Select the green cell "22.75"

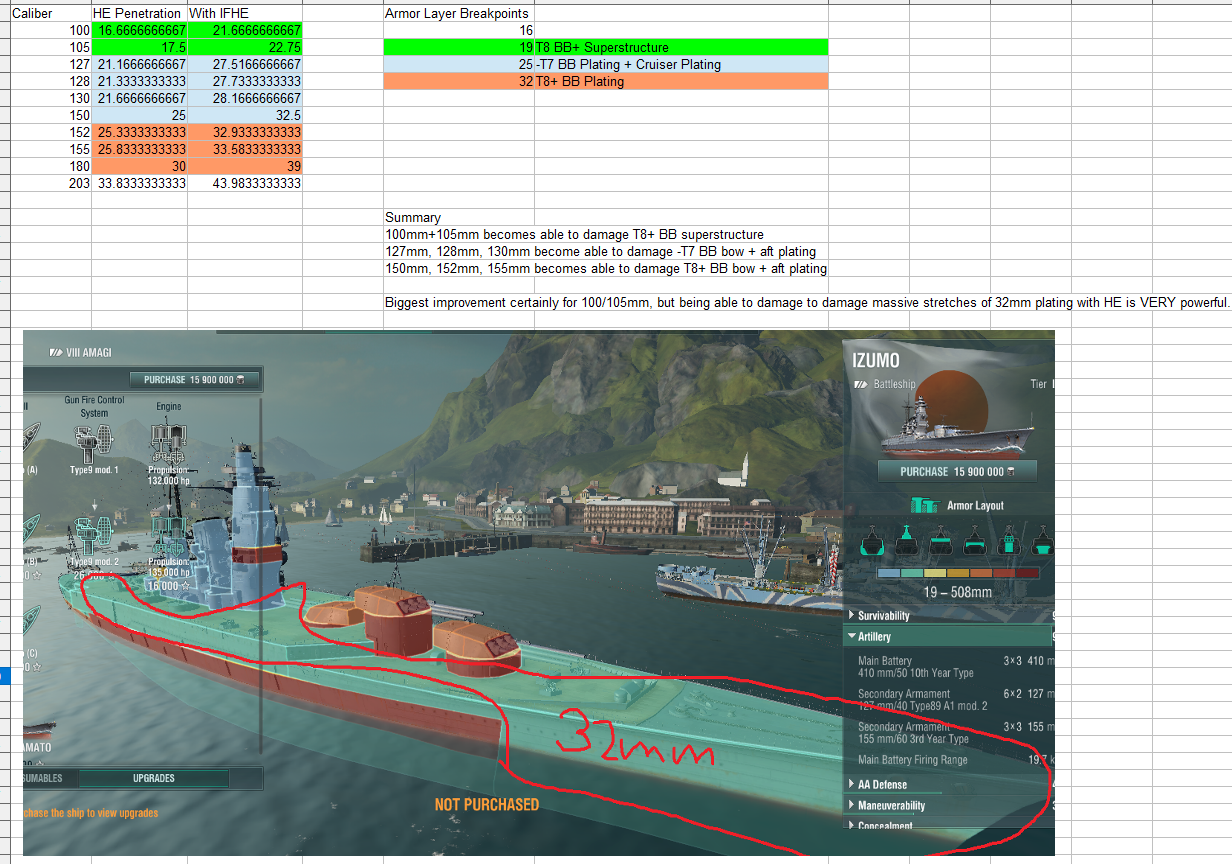pyautogui.click(x=245, y=48)
